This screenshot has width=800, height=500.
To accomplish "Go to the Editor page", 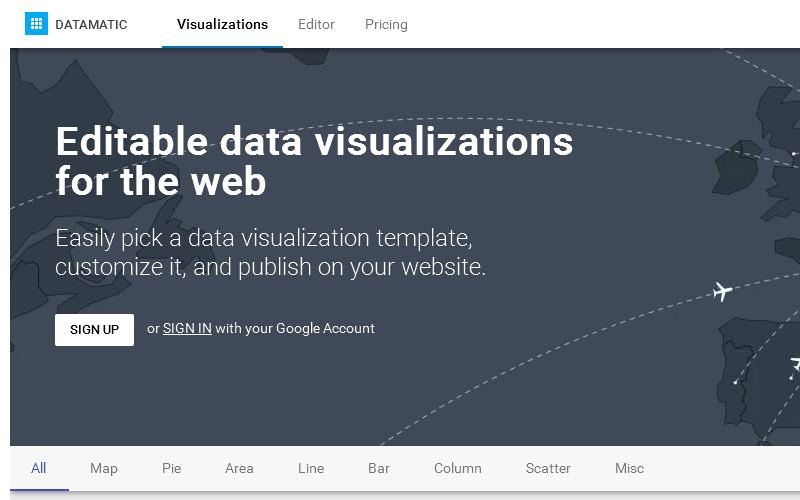I will click(316, 24).
